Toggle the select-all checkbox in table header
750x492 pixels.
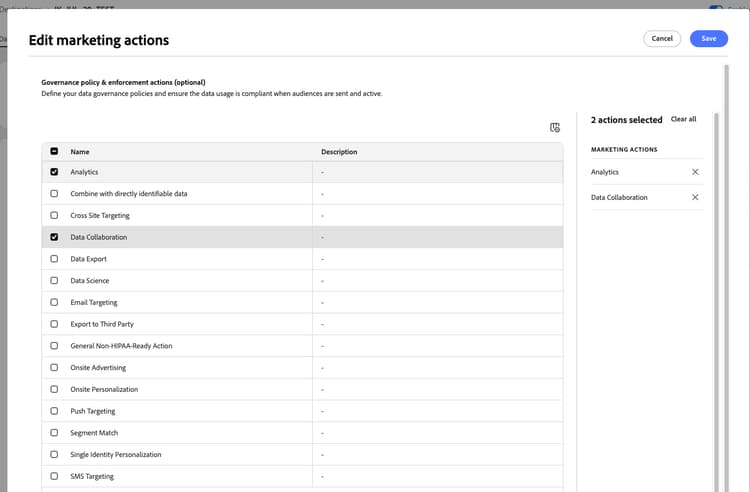54,151
